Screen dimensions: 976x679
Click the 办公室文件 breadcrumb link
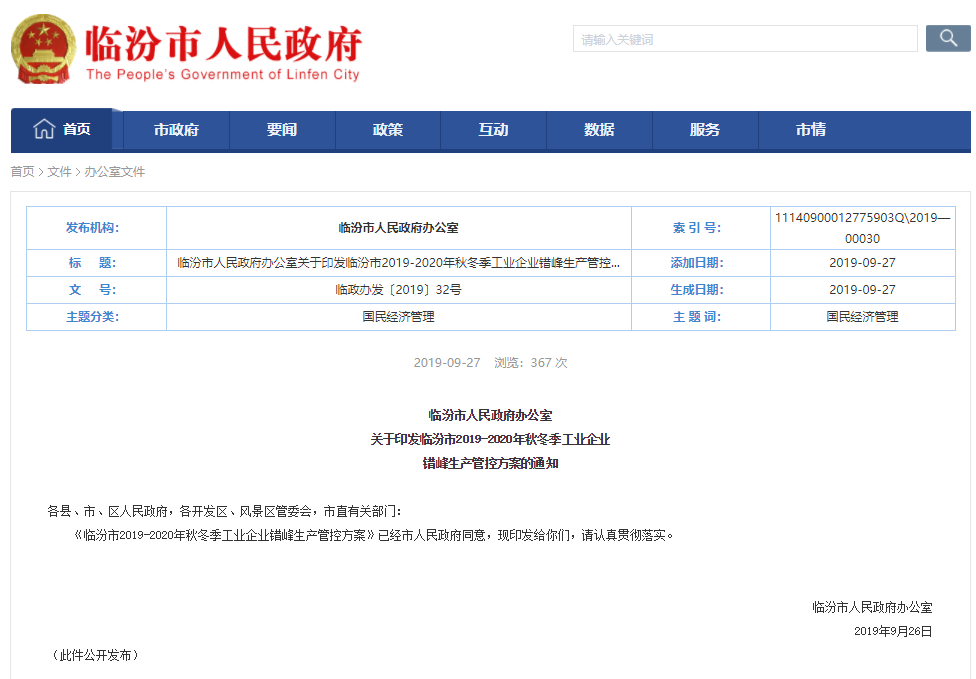[x=115, y=172]
